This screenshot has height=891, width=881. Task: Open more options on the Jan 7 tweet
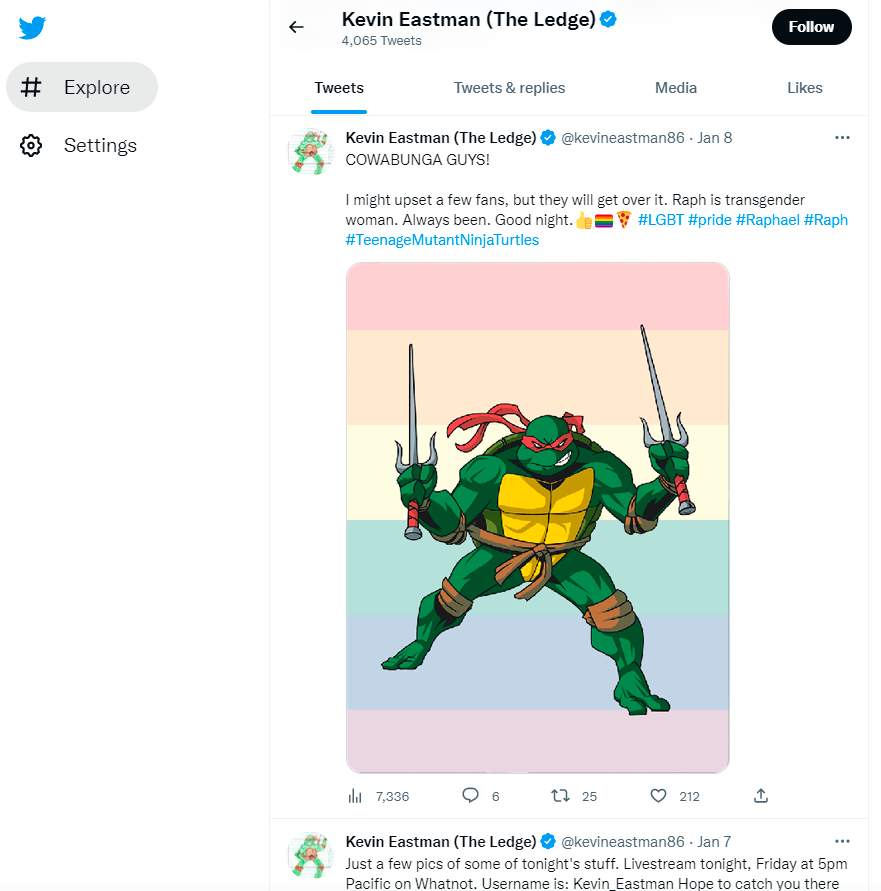(842, 841)
